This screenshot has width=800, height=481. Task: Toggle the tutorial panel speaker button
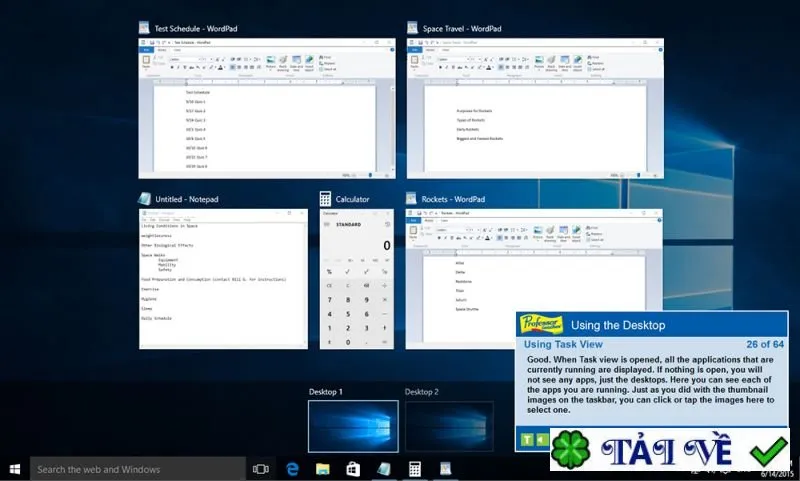click(x=542, y=439)
